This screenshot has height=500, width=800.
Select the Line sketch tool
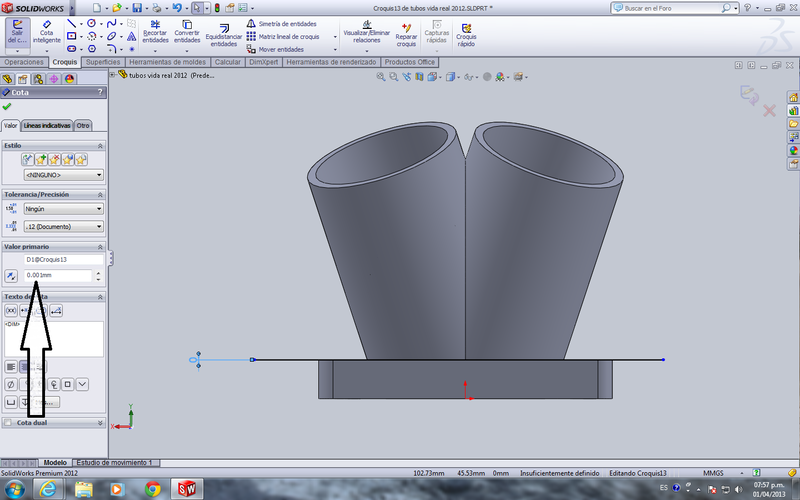coord(71,23)
